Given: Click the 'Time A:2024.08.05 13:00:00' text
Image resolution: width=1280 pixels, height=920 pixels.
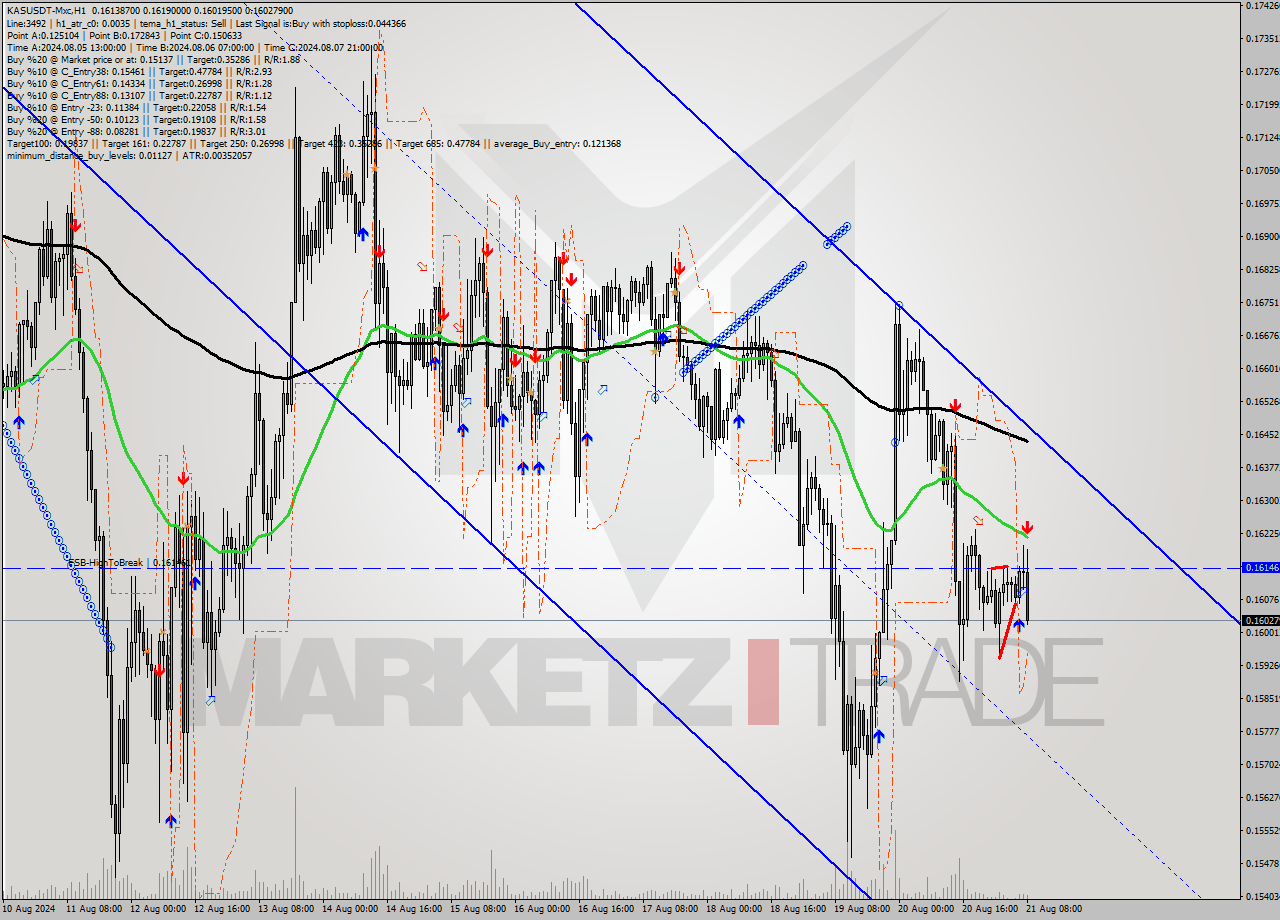Looking at the screenshot, I should tap(66, 47).
